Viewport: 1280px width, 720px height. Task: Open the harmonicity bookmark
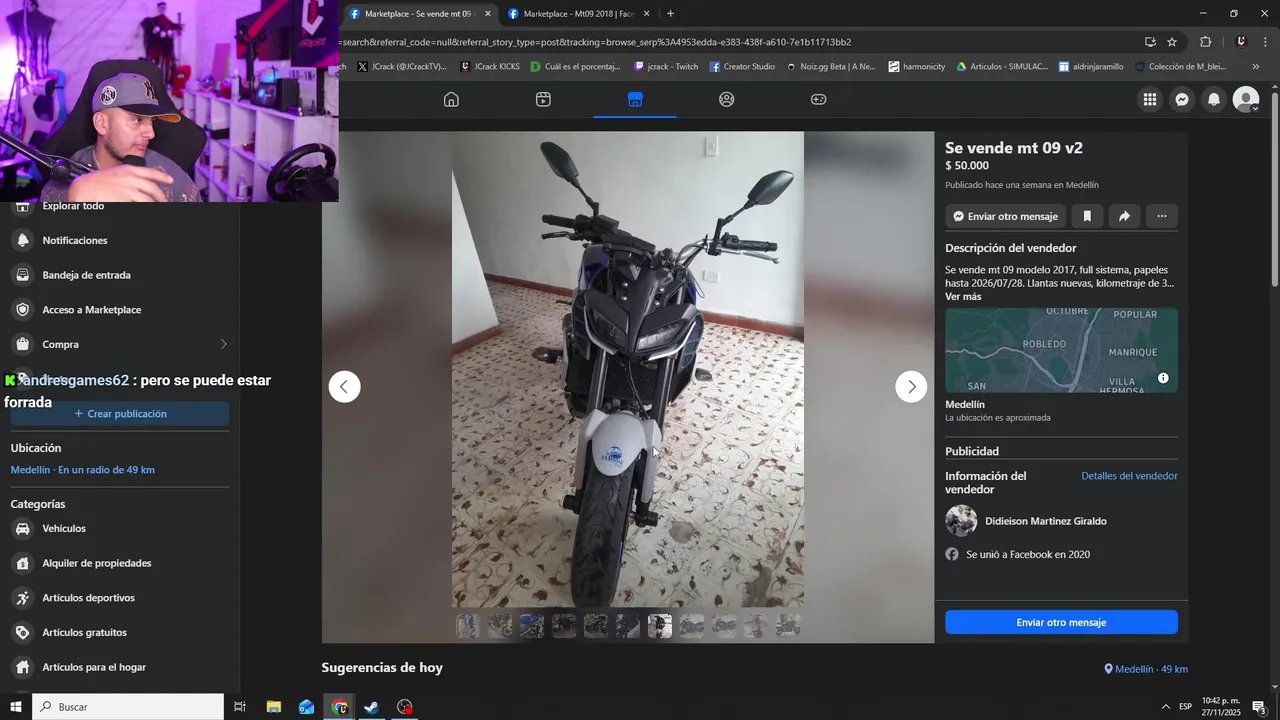coord(917,67)
